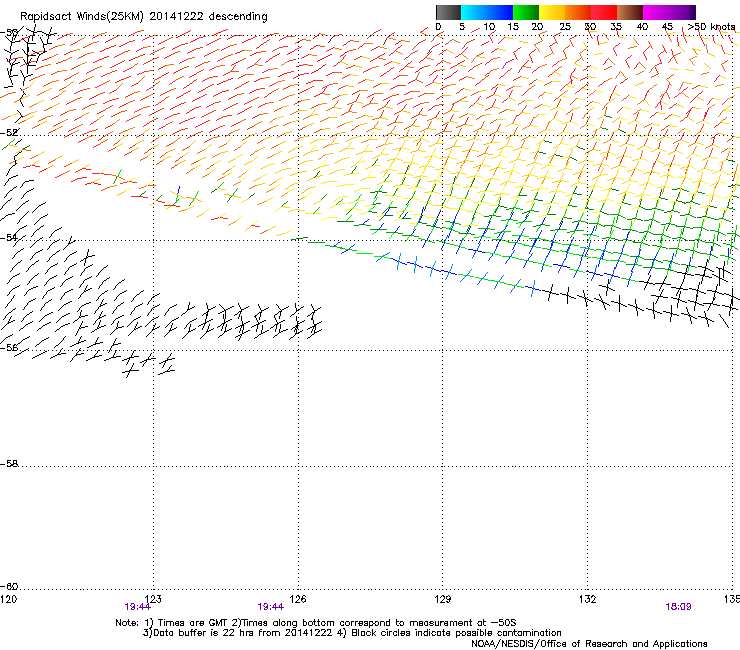Image resolution: width=740 pixels, height=650 pixels.
Task: Click the 120 longitude axis label
Action: [x=8, y=599]
